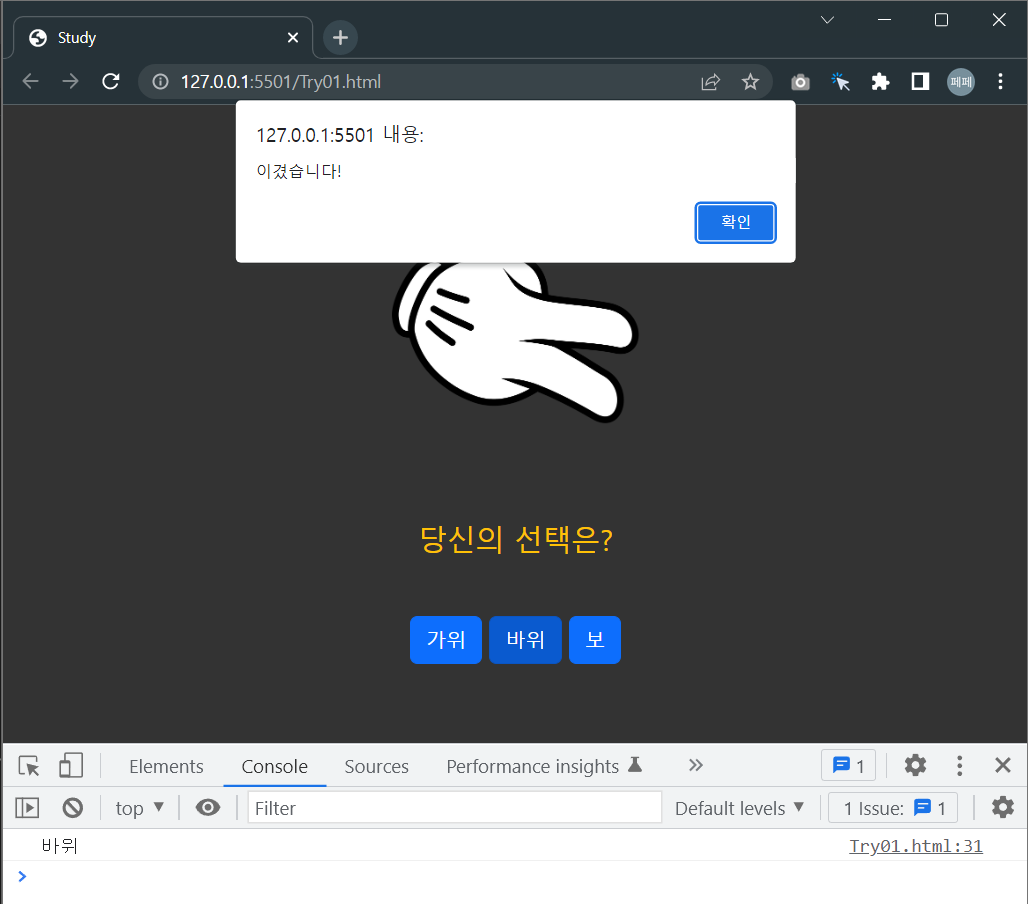Switch to the Sources tab
This screenshot has height=904, width=1028.
click(376, 766)
